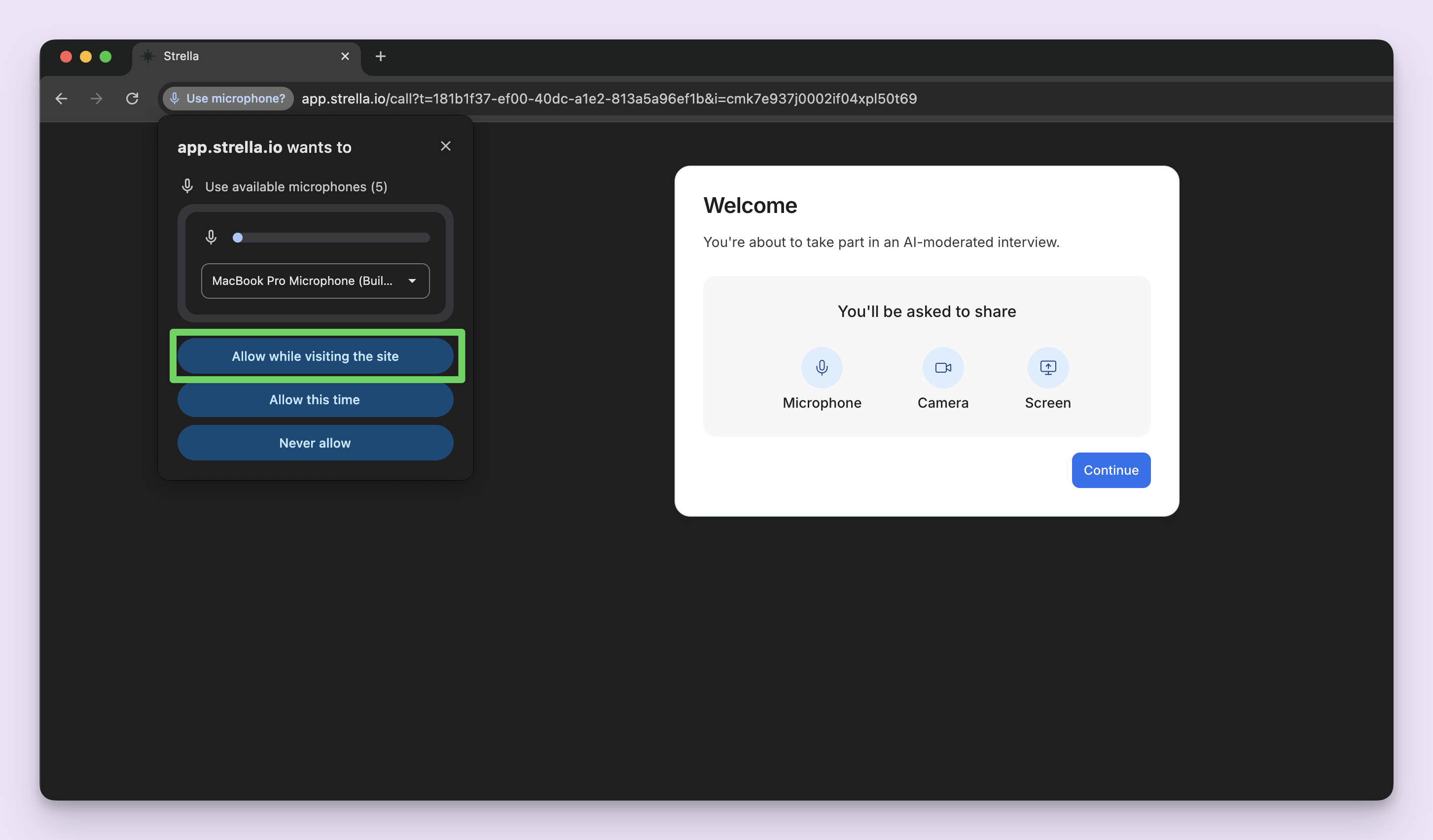Close the Strella tab
This screenshot has width=1433, height=840.
click(x=345, y=56)
